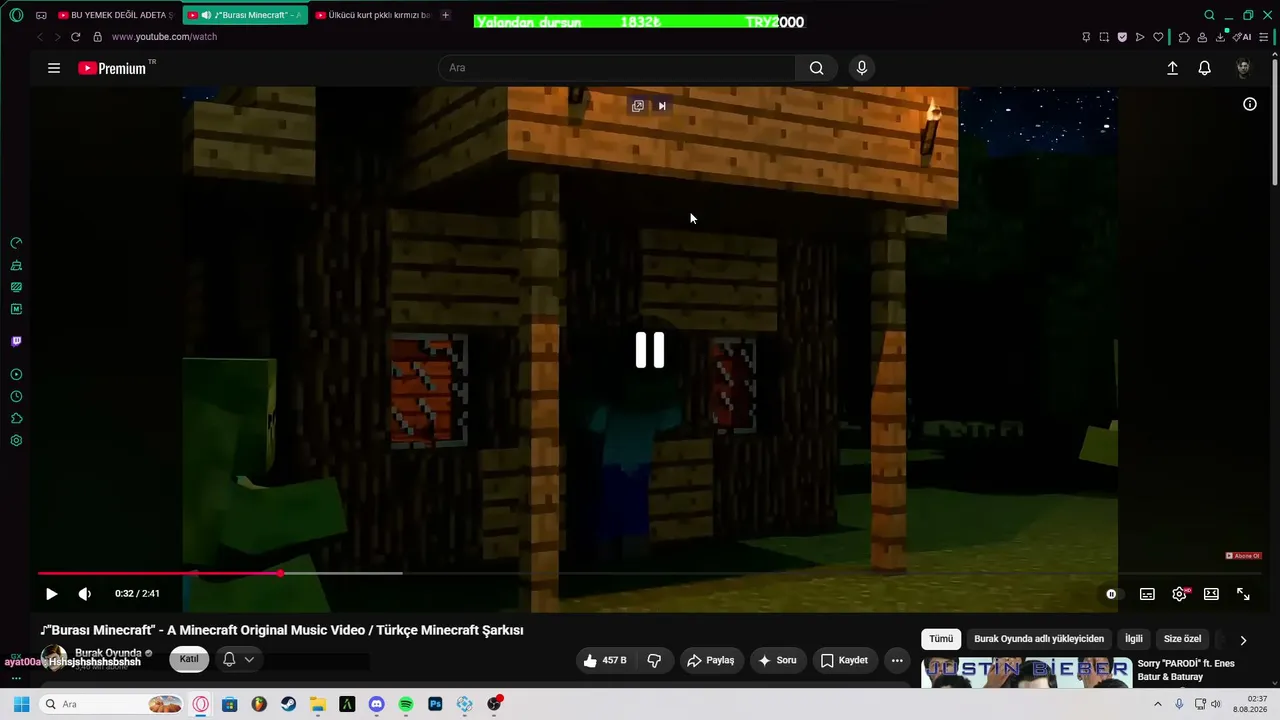Add page to bookmarks heart icon
1280x720 pixels.
pyautogui.click(x=1158, y=37)
